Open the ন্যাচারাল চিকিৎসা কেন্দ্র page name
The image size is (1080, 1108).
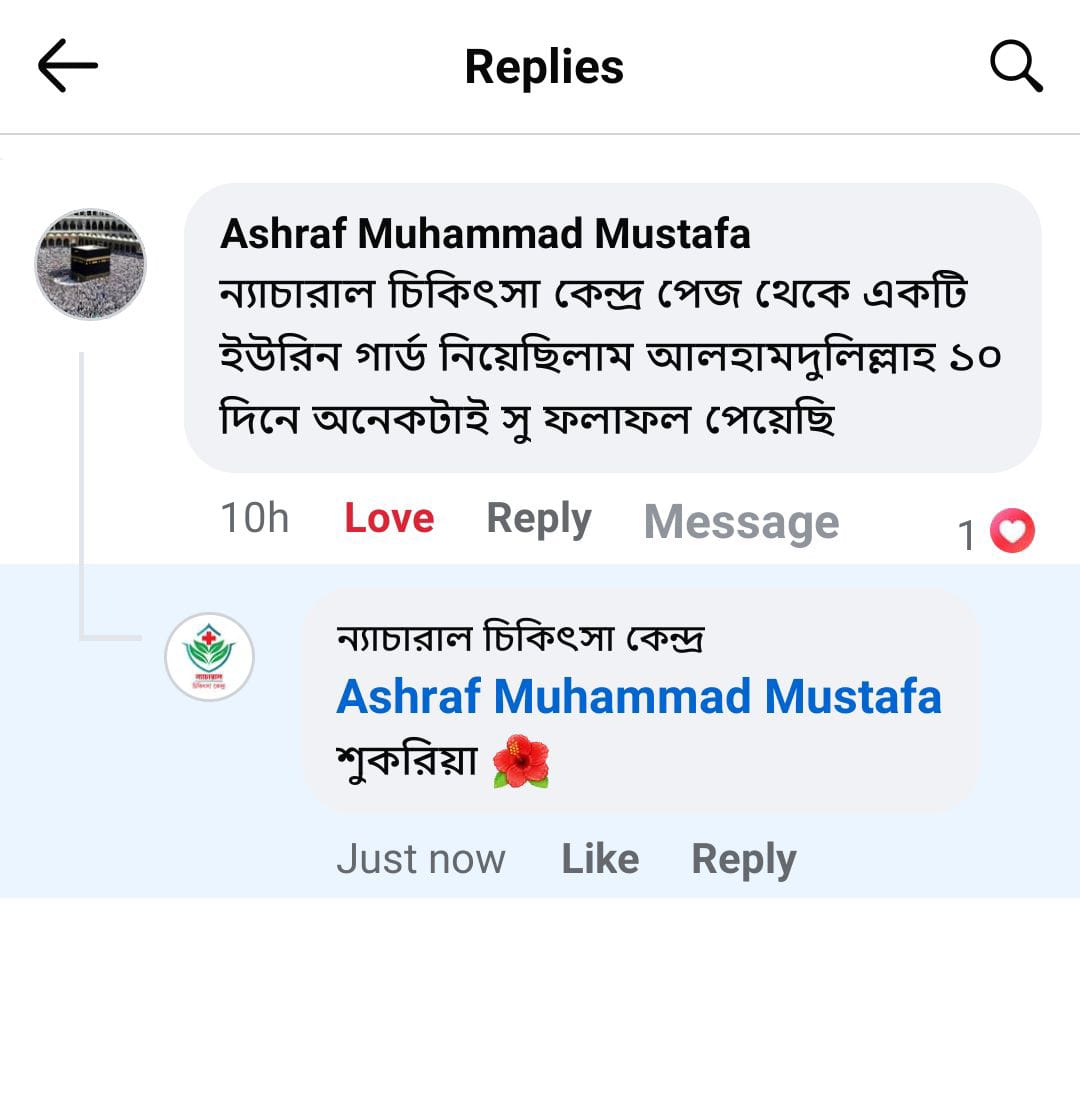tap(520, 637)
